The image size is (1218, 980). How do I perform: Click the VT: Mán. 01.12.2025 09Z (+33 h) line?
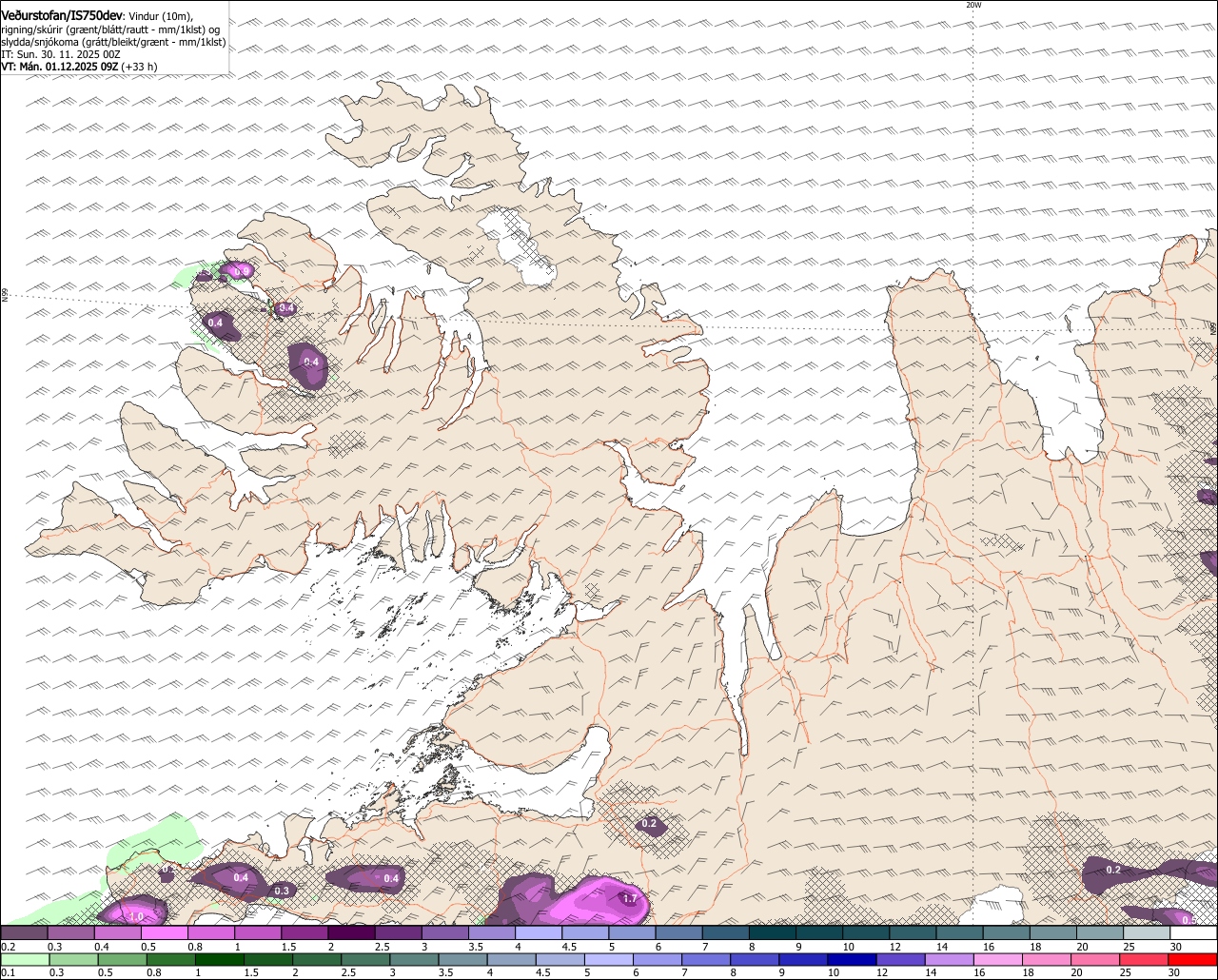[79, 67]
